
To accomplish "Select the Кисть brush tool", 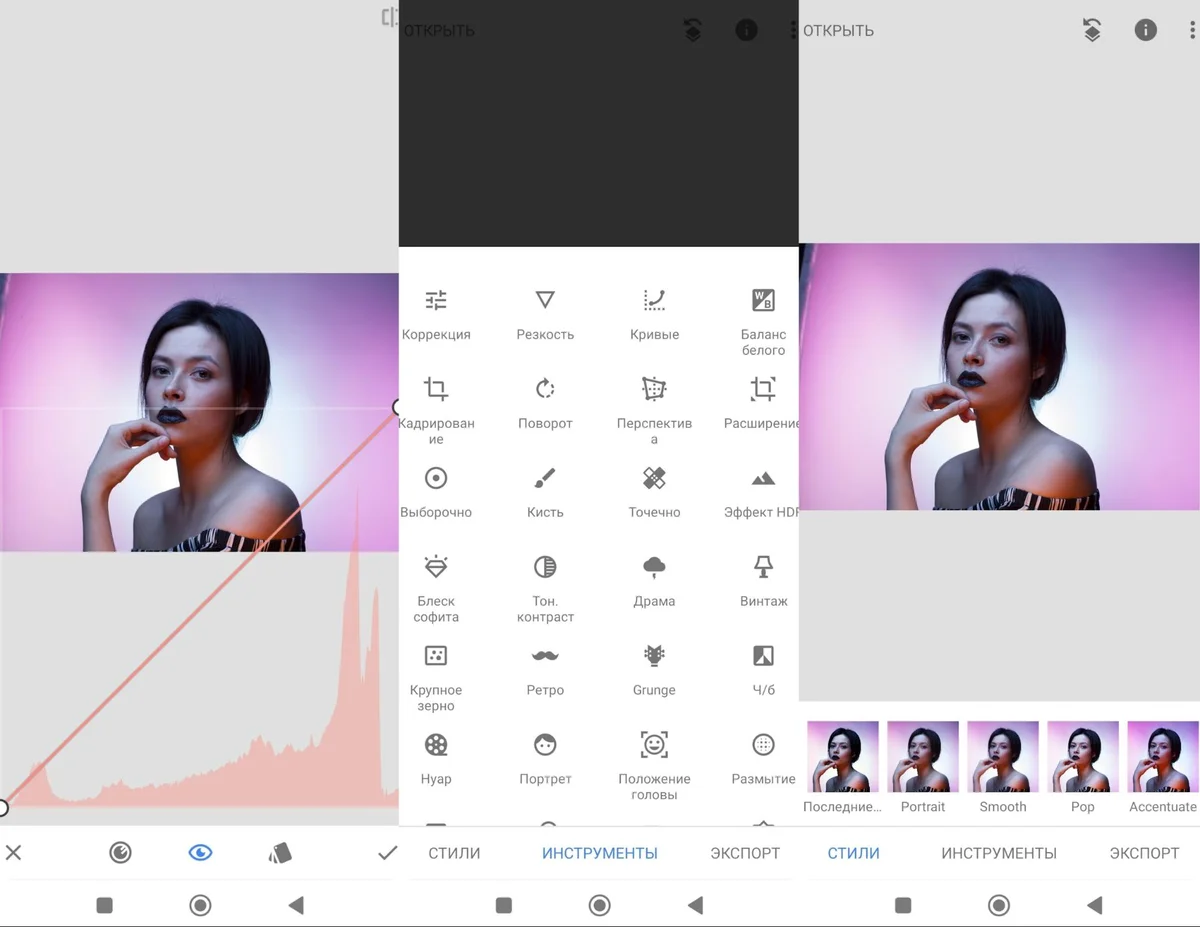I will tap(545, 492).
